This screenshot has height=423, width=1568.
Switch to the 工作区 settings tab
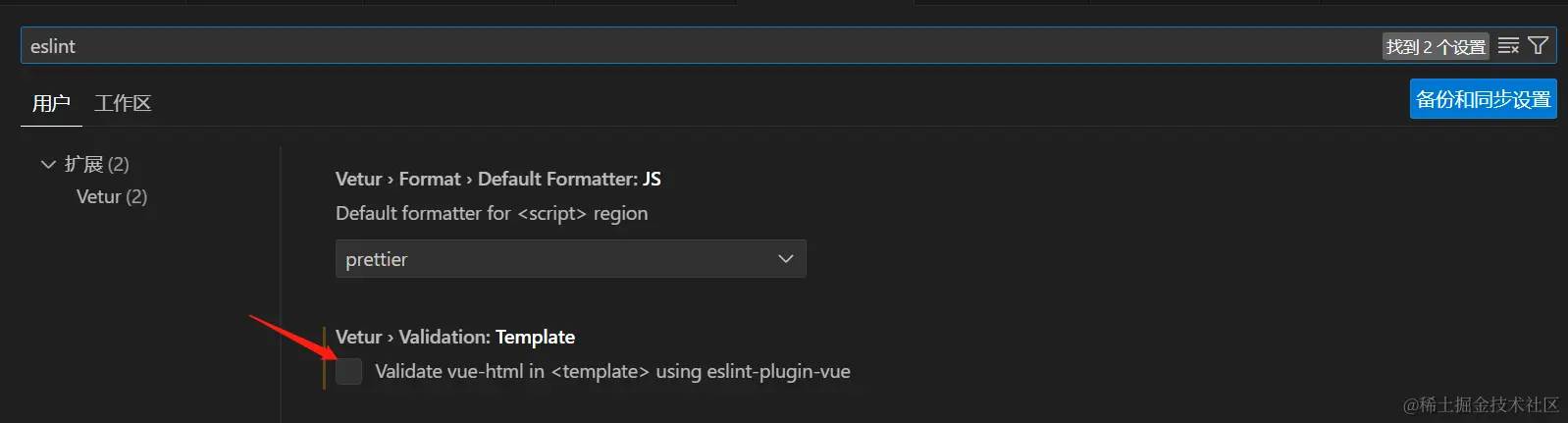pos(123,103)
